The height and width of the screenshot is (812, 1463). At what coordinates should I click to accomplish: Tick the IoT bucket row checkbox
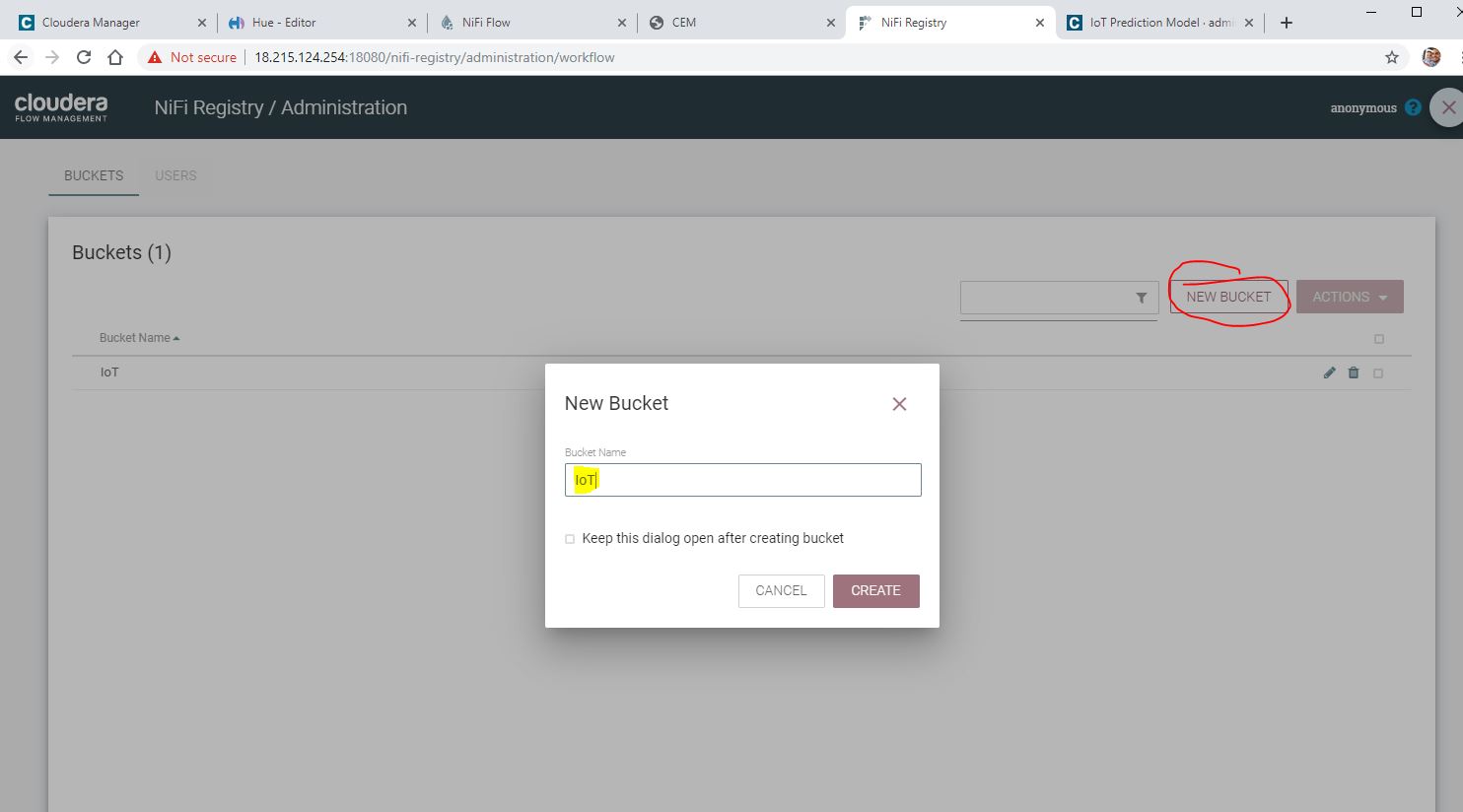pos(1378,373)
